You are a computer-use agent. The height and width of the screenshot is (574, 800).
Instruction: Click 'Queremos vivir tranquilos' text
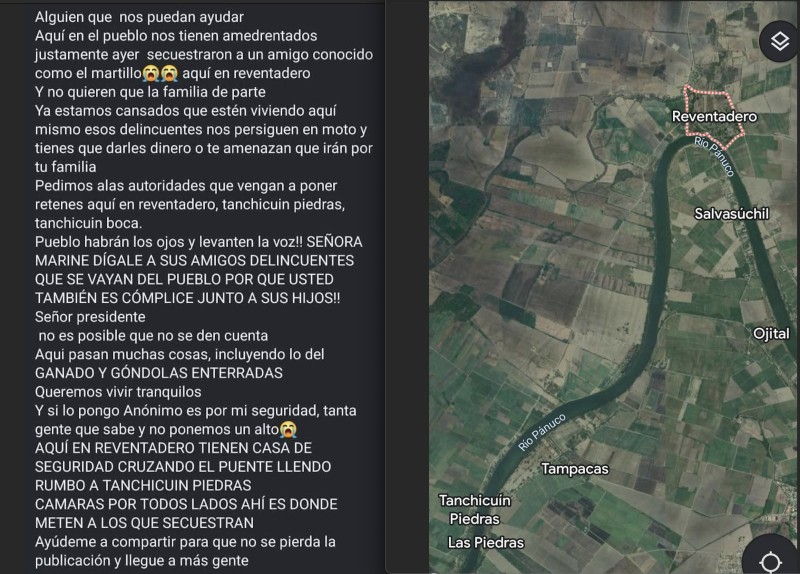coord(118,392)
